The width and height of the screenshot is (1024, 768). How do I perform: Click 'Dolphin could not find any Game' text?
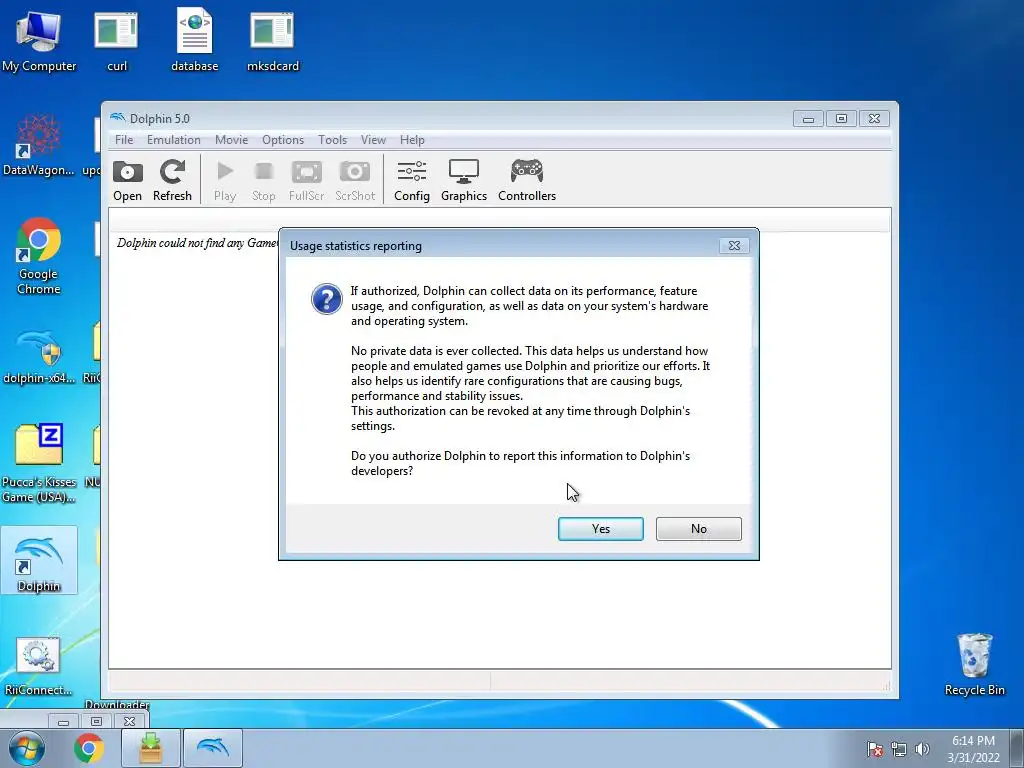197,243
